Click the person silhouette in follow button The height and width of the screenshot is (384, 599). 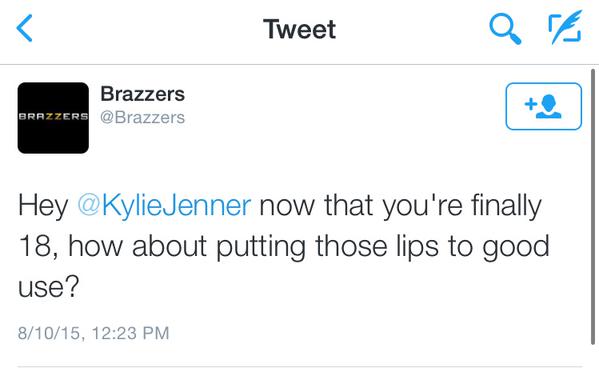549,107
